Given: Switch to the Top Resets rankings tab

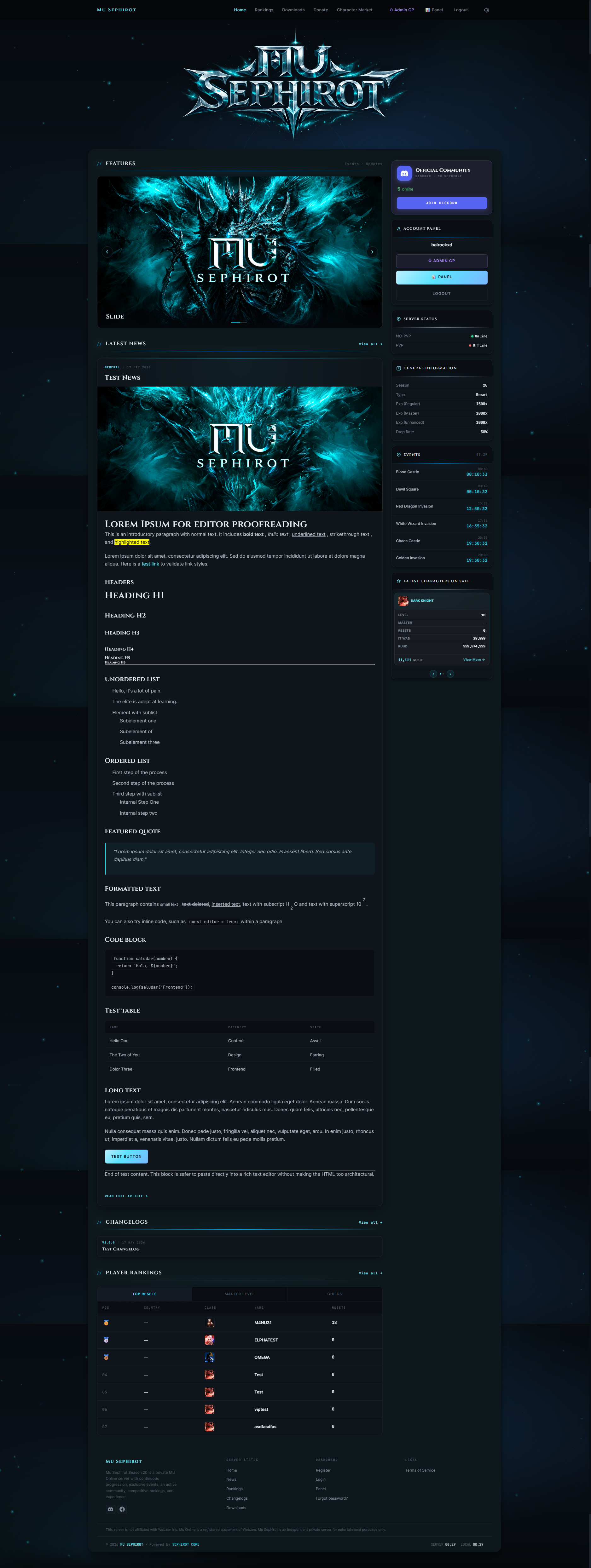Looking at the screenshot, I should [144, 1294].
